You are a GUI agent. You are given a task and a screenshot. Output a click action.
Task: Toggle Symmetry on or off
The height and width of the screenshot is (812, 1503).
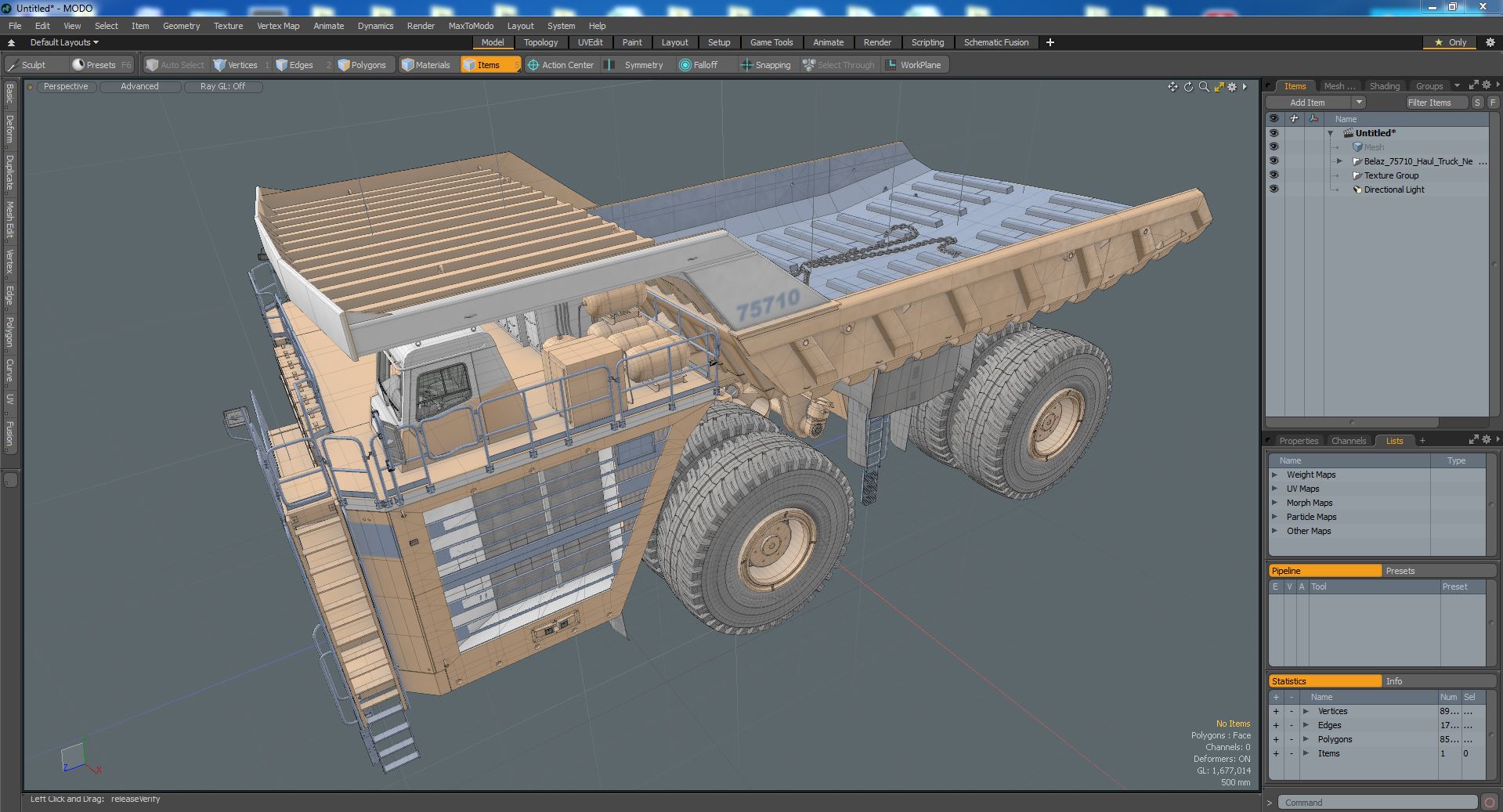(635, 65)
